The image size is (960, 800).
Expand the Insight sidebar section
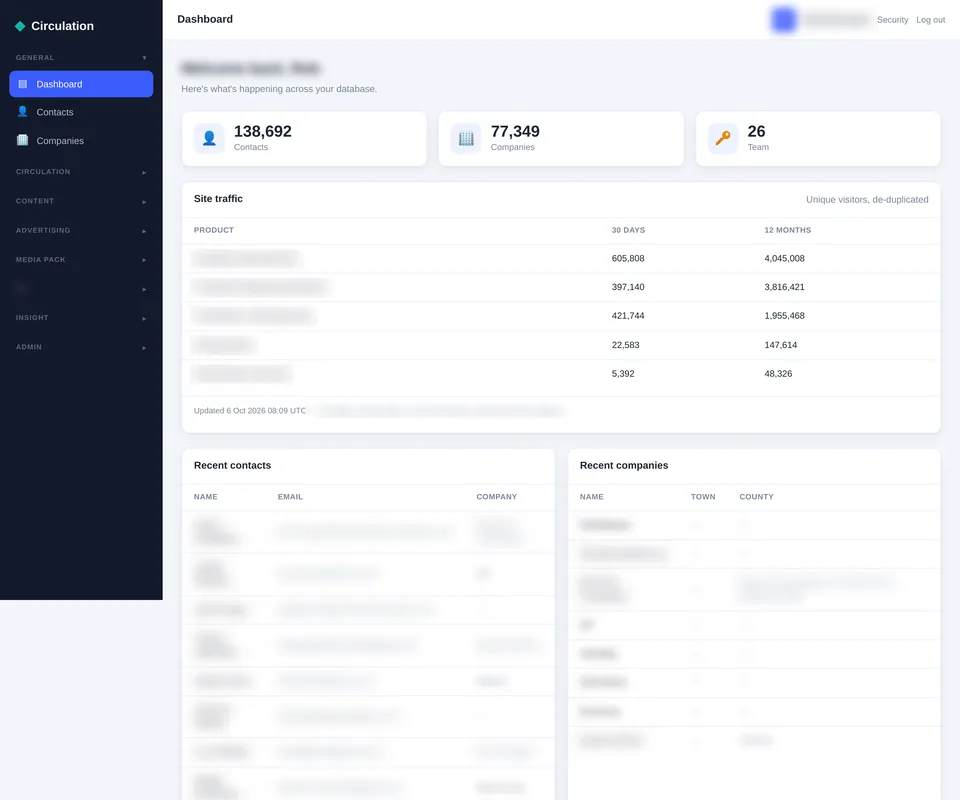coord(81,318)
